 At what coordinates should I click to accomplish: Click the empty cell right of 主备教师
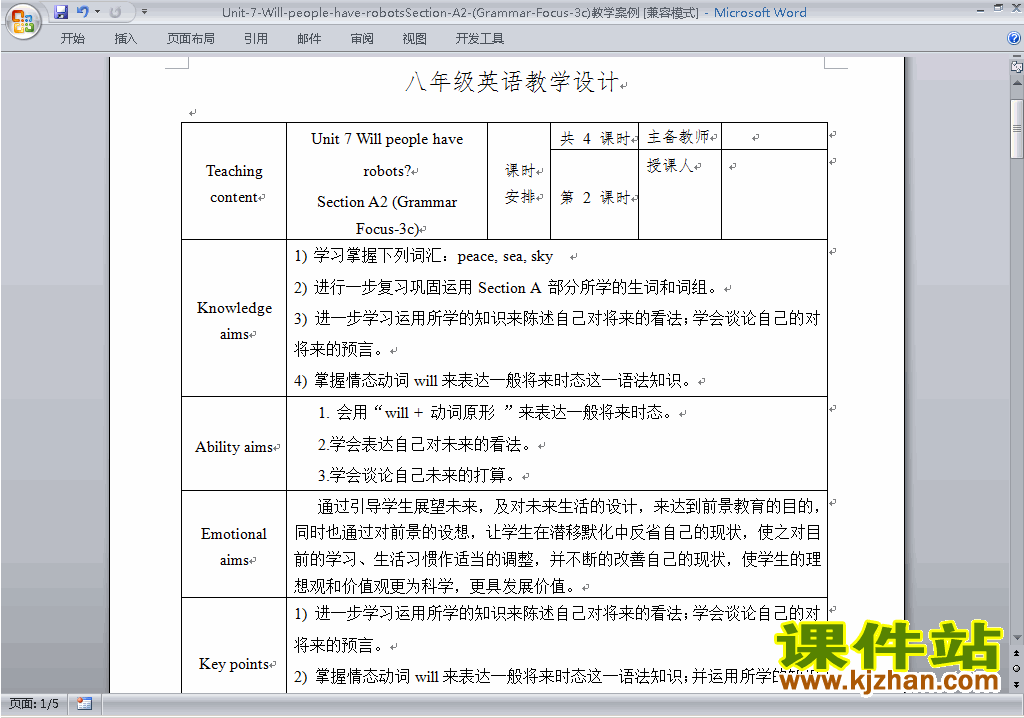point(775,137)
